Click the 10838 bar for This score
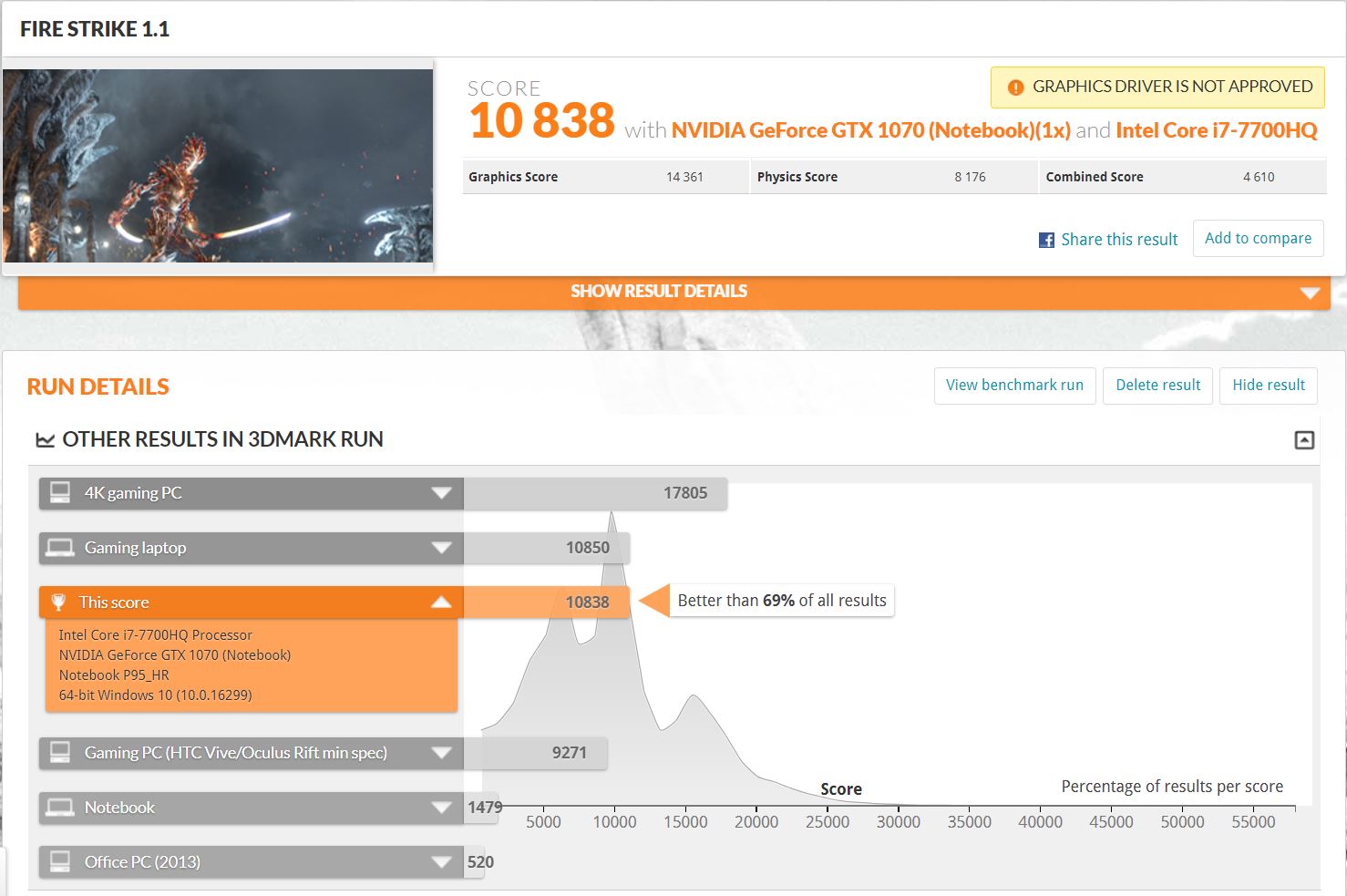 click(547, 602)
